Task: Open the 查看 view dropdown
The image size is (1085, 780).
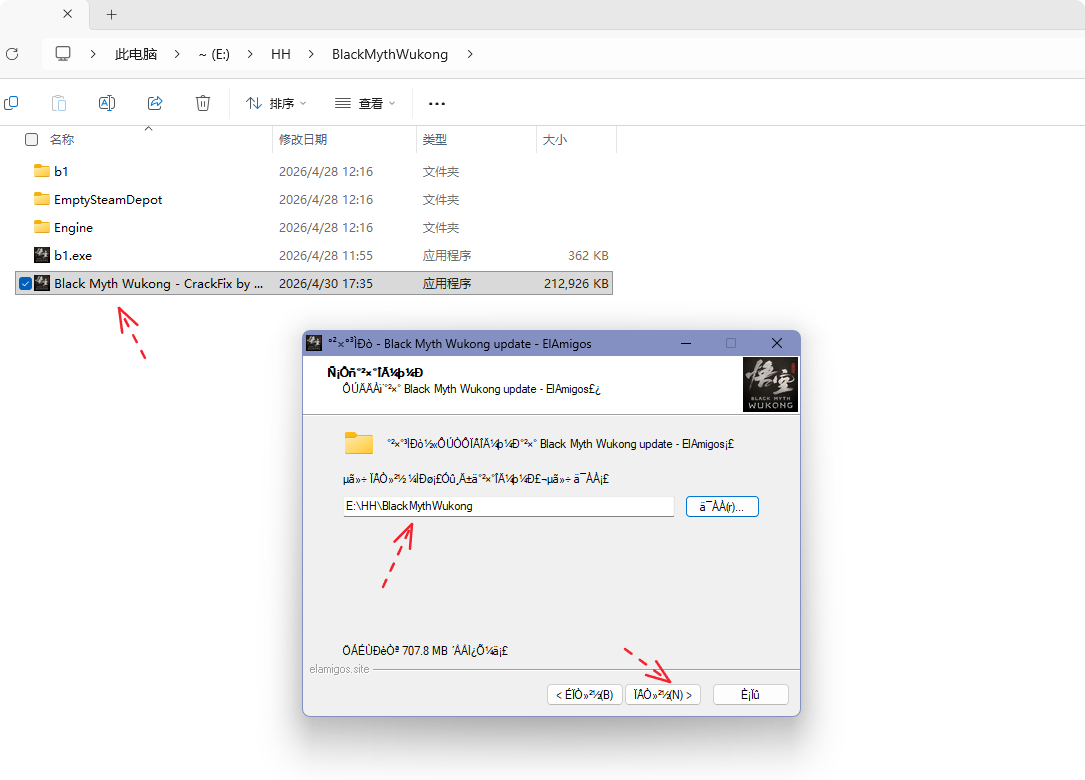Action: 365,104
